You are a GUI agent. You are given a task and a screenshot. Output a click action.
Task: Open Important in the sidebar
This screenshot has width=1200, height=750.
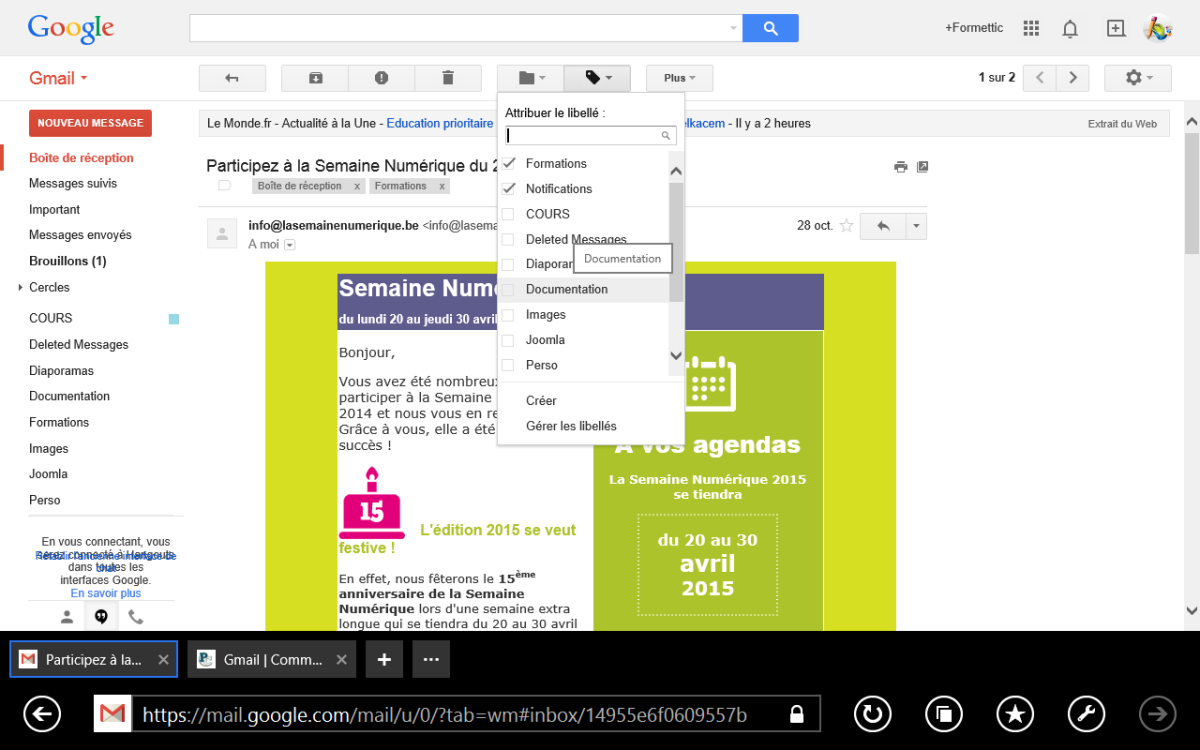54,210
